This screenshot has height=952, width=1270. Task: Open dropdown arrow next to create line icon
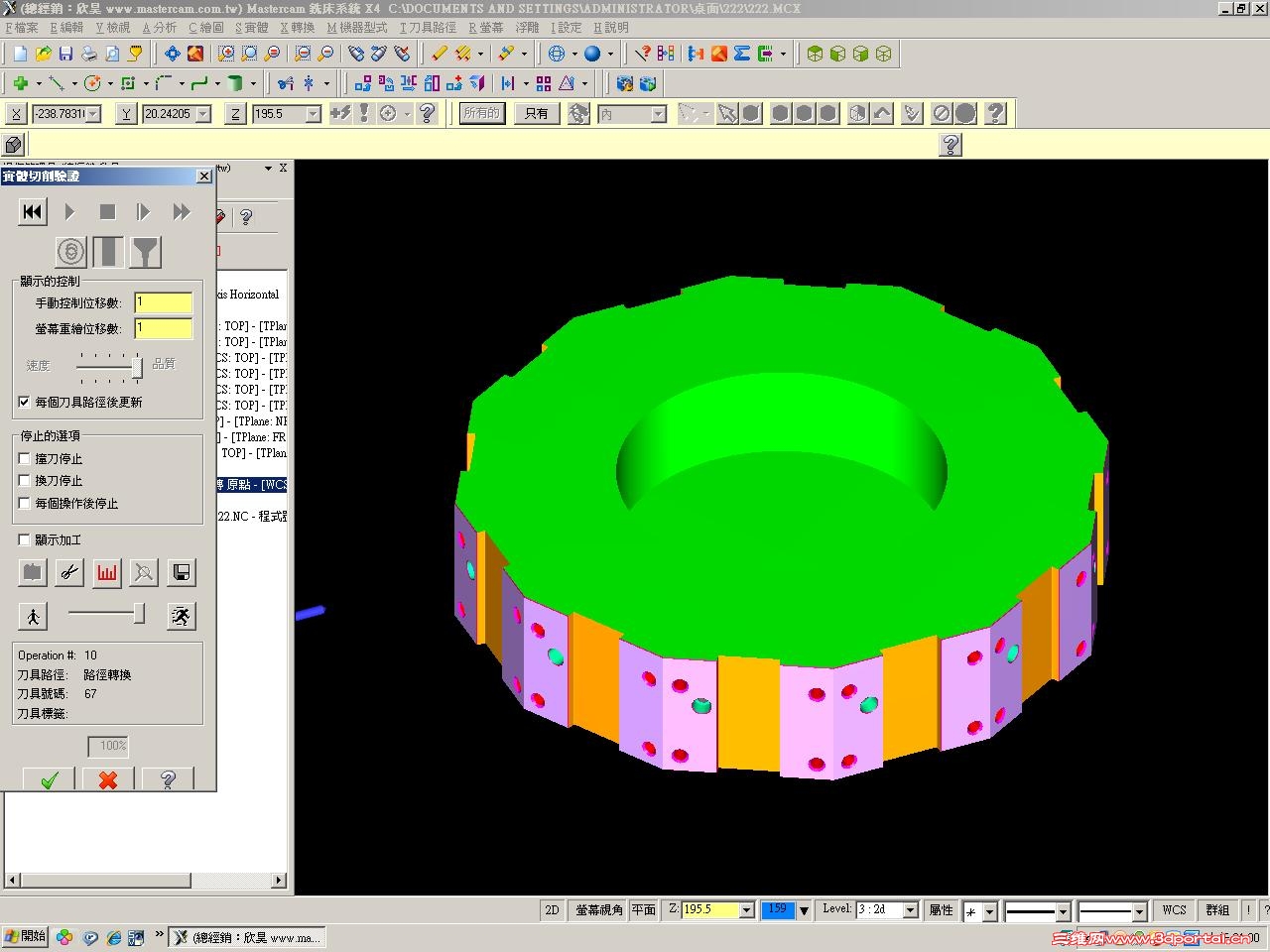pyautogui.click(x=74, y=84)
